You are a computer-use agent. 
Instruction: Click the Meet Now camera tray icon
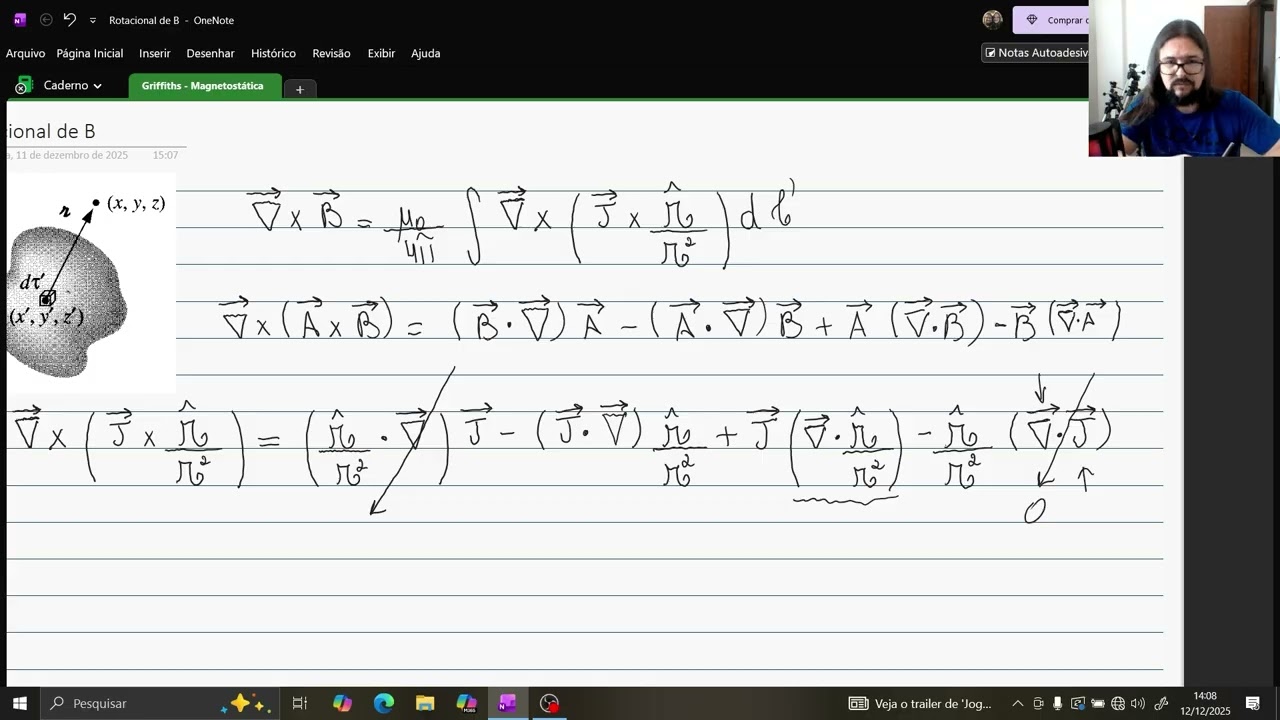[1038, 703]
